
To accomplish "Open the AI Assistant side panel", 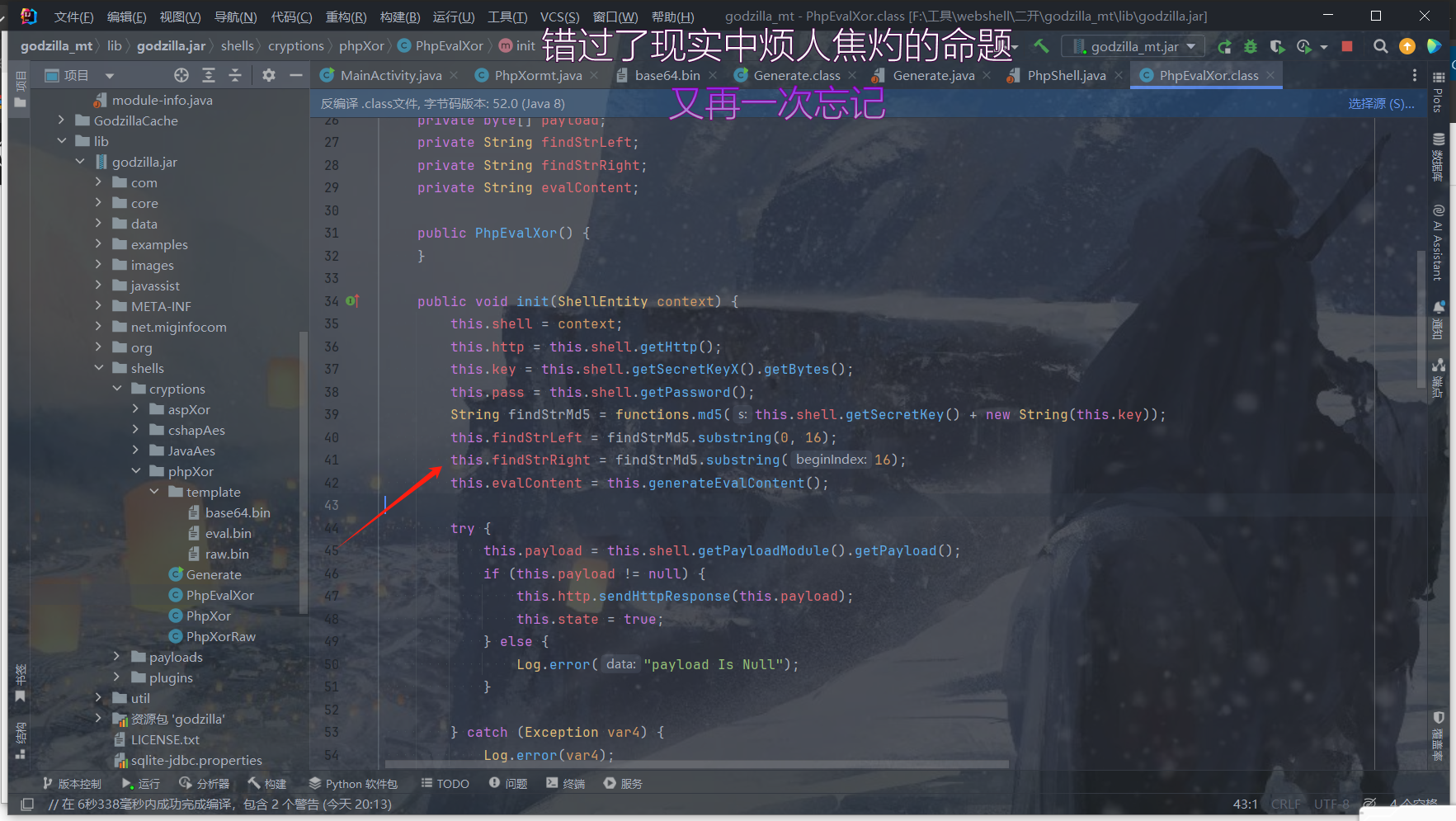I will pyautogui.click(x=1438, y=243).
